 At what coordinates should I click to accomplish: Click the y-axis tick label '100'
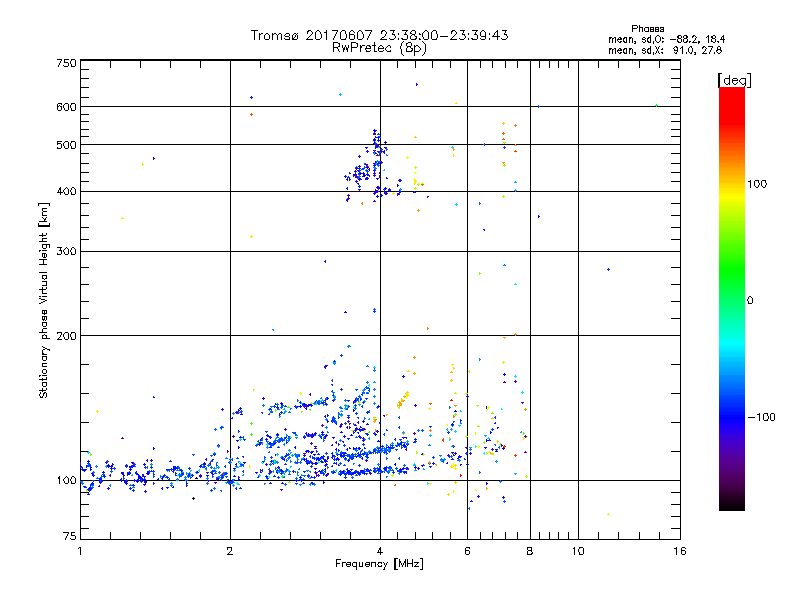point(67,481)
